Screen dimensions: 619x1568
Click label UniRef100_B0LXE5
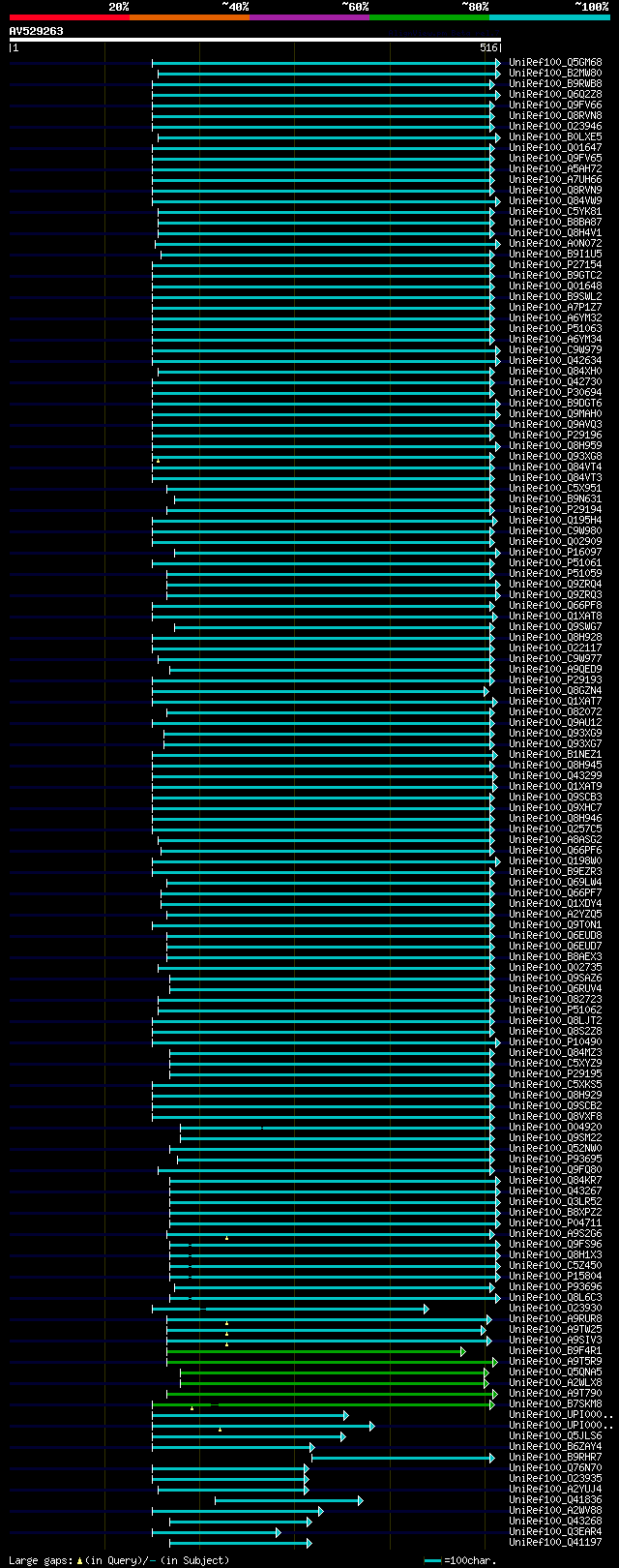click(555, 137)
